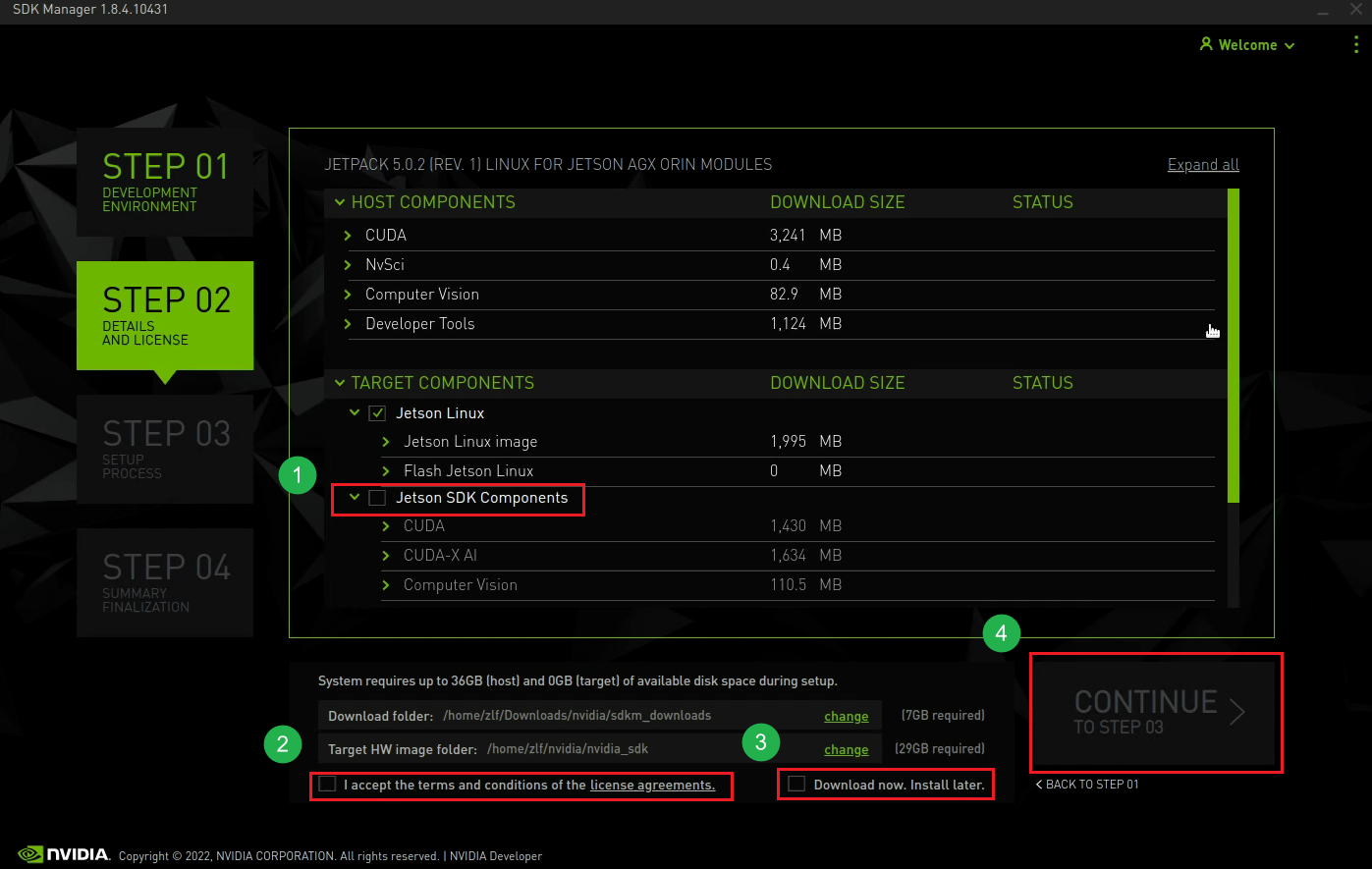Screen dimensions: 1372x869
Task: Click the 1,995 MB Jetson Linux image size
Action: click(805, 442)
